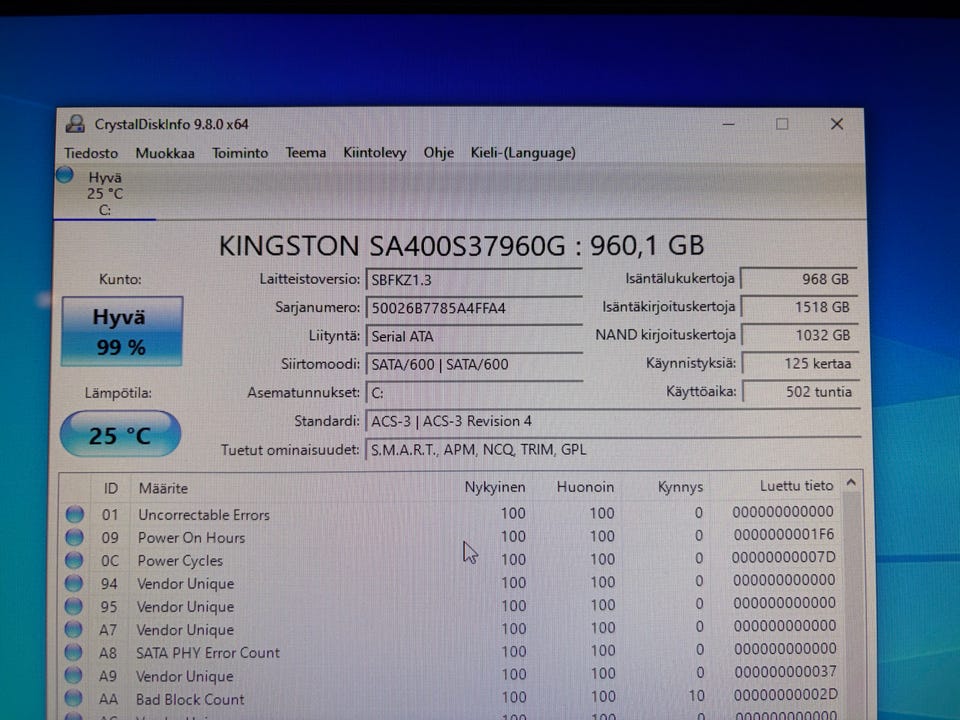
Task: Click the KINGSTON SA400S37960G drive title
Action: coord(461,246)
